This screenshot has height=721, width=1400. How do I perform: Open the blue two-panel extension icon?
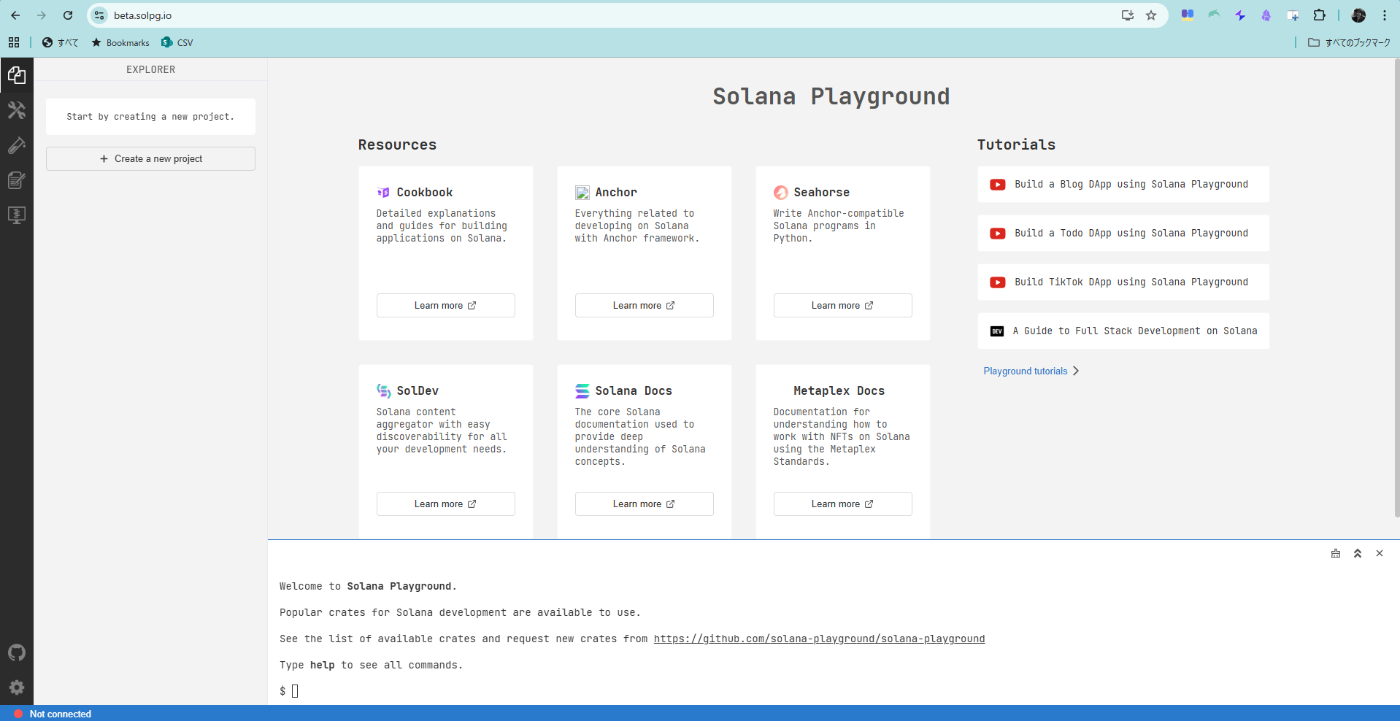pos(1188,15)
